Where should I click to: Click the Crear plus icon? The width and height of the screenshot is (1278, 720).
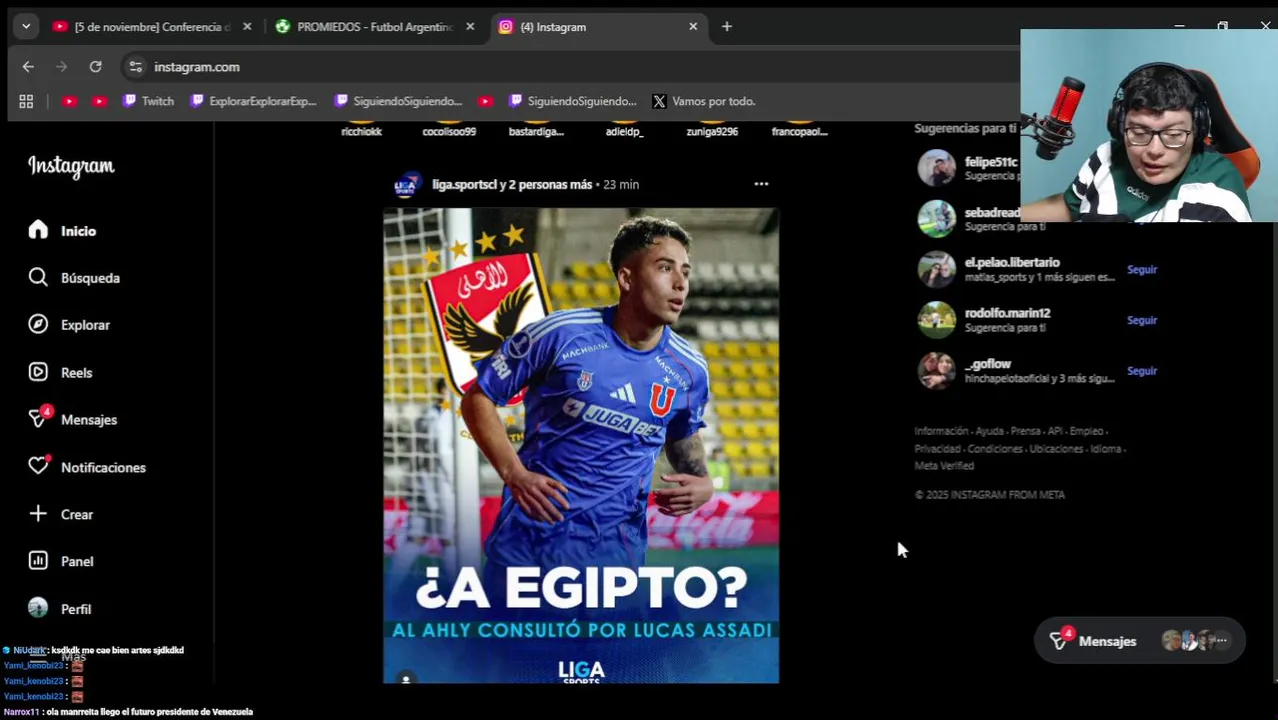(38, 513)
